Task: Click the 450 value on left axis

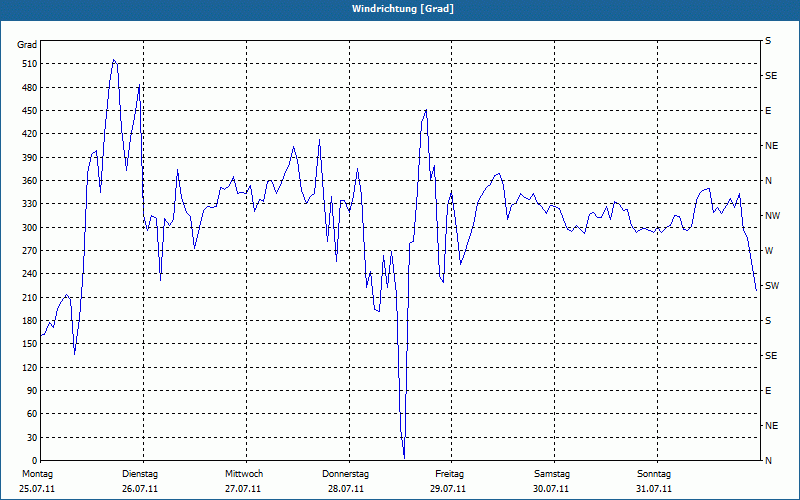Action: pyautogui.click(x=30, y=111)
